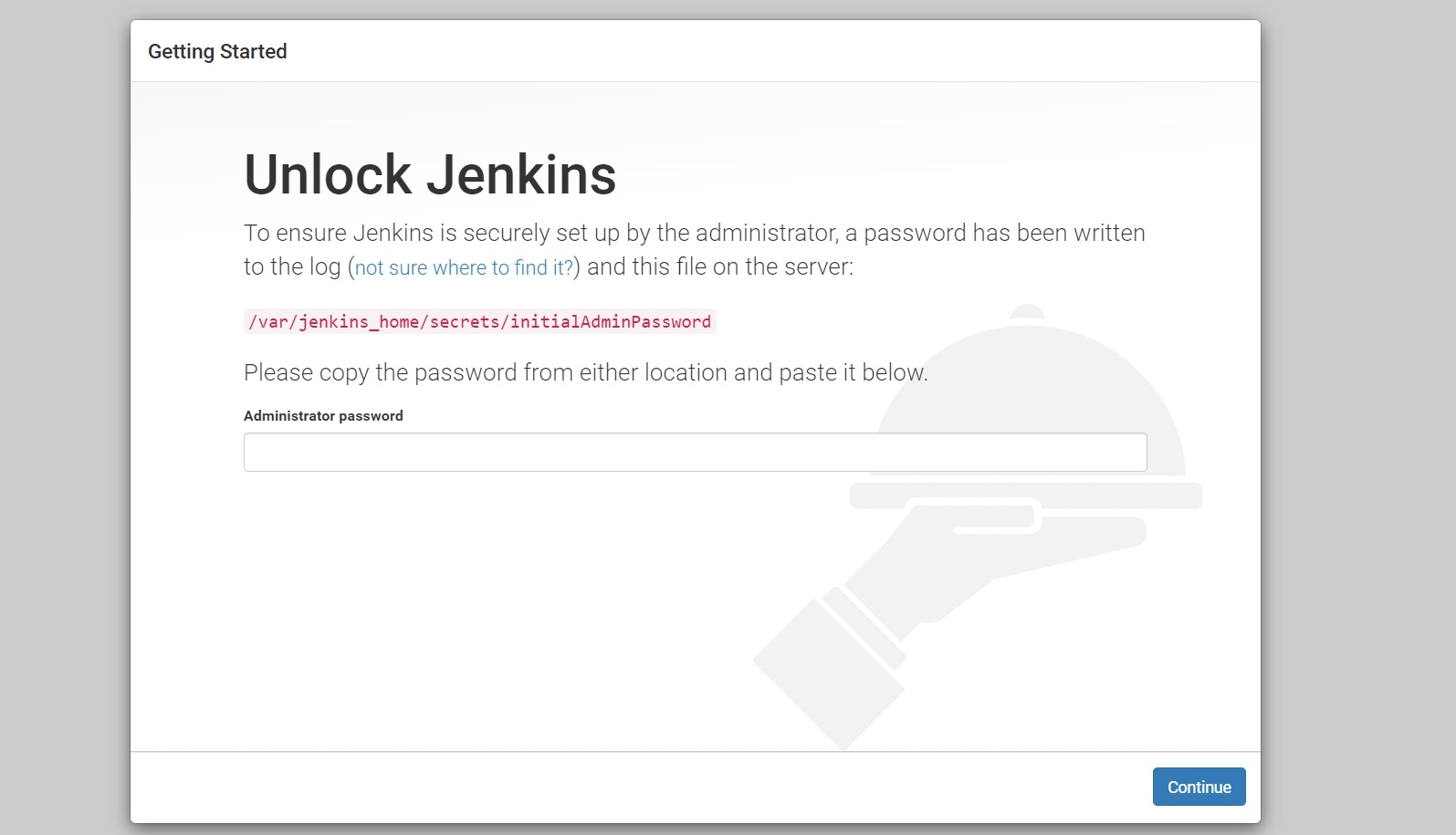Select the /var/jenkins_home/secrets/initialAdminPassword path text

479,321
